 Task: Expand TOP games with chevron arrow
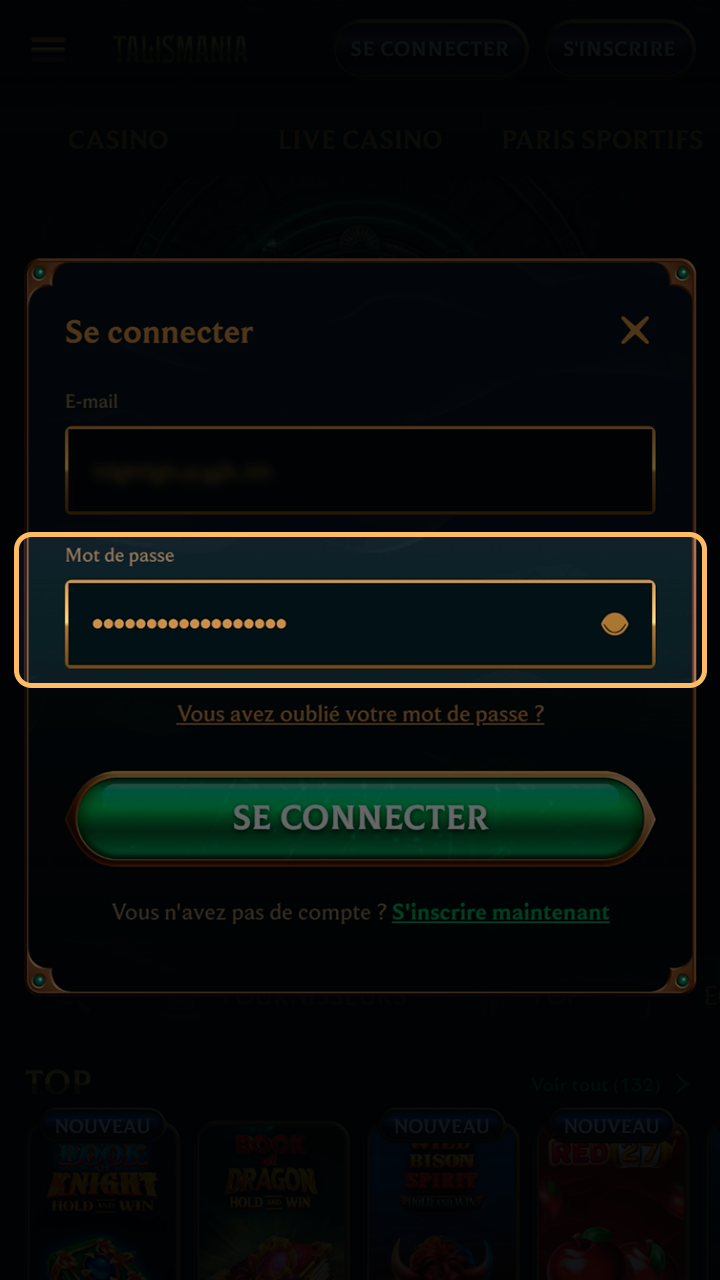click(683, 1084)
